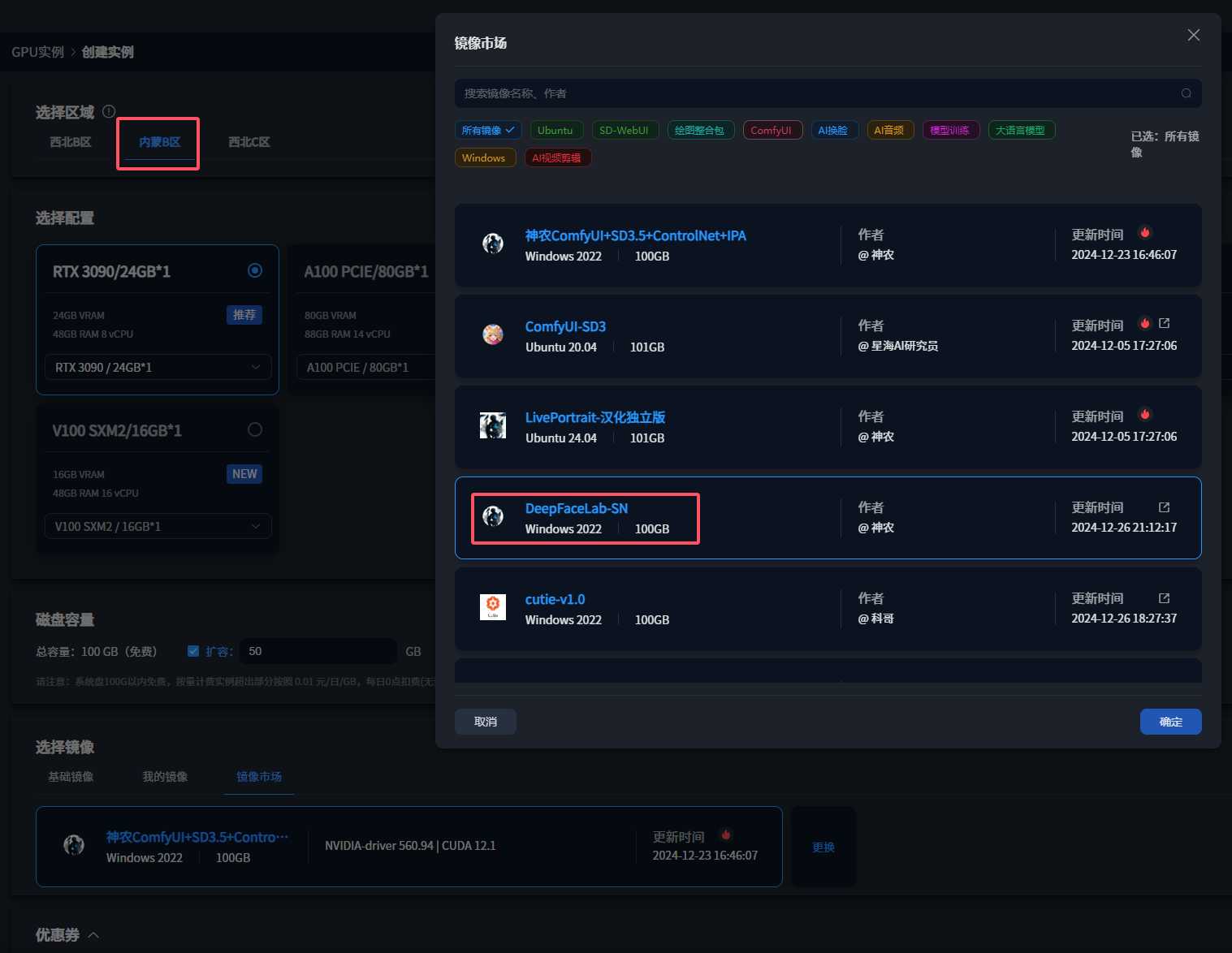Open external link icon on ComfyUI-SD3 row

click(x=1164, y=324)
